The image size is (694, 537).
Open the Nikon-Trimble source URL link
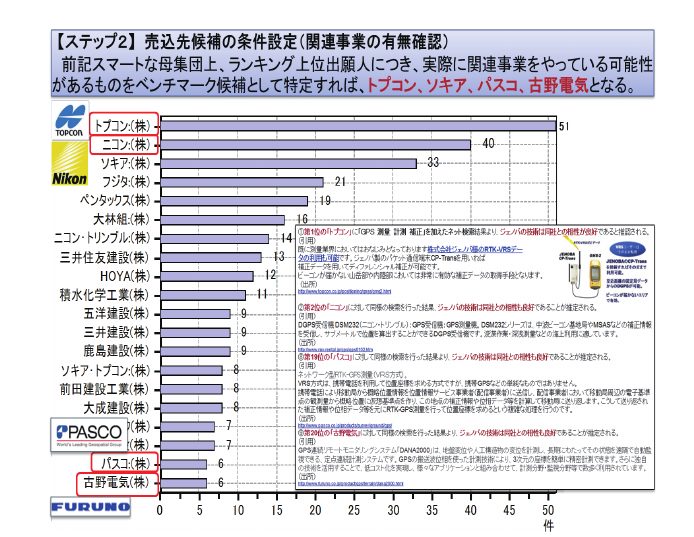coord(335,350)
